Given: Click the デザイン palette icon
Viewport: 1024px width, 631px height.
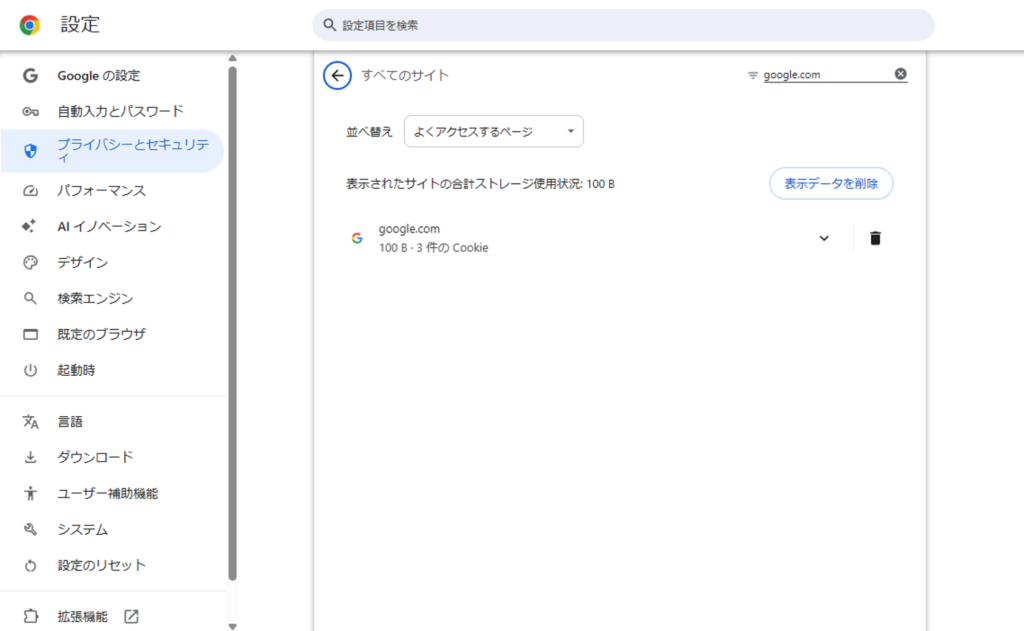Looking at the screenshot, I should tap(30, 263).
